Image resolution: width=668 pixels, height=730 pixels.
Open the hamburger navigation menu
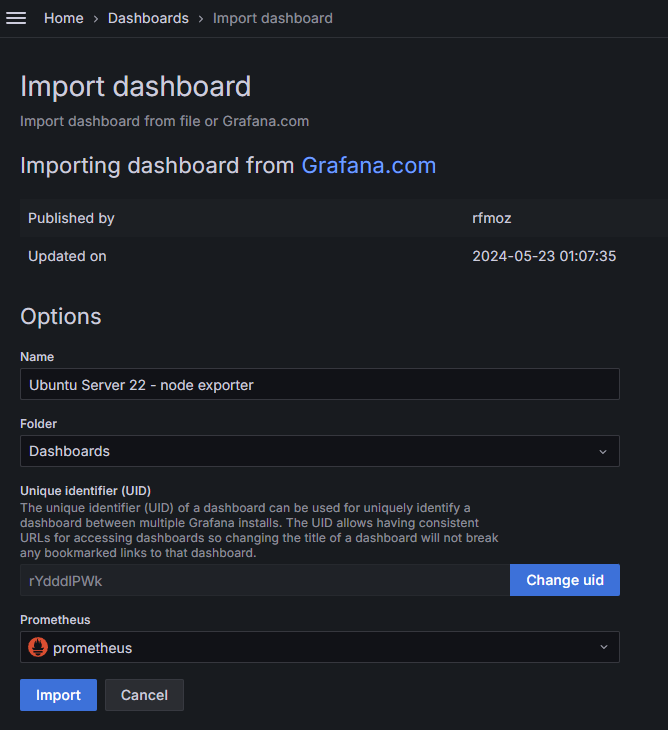pyautogui.click(x=16, y=18)
